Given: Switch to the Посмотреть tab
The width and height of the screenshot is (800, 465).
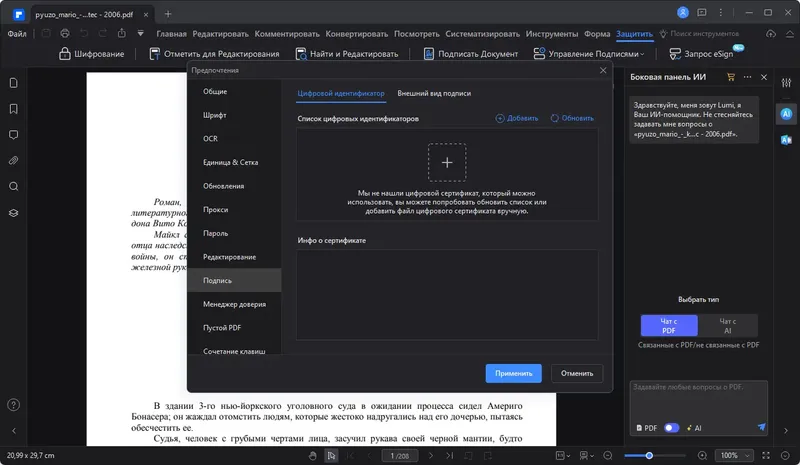Looking at the screenshot, I should [x=416, y=34].
